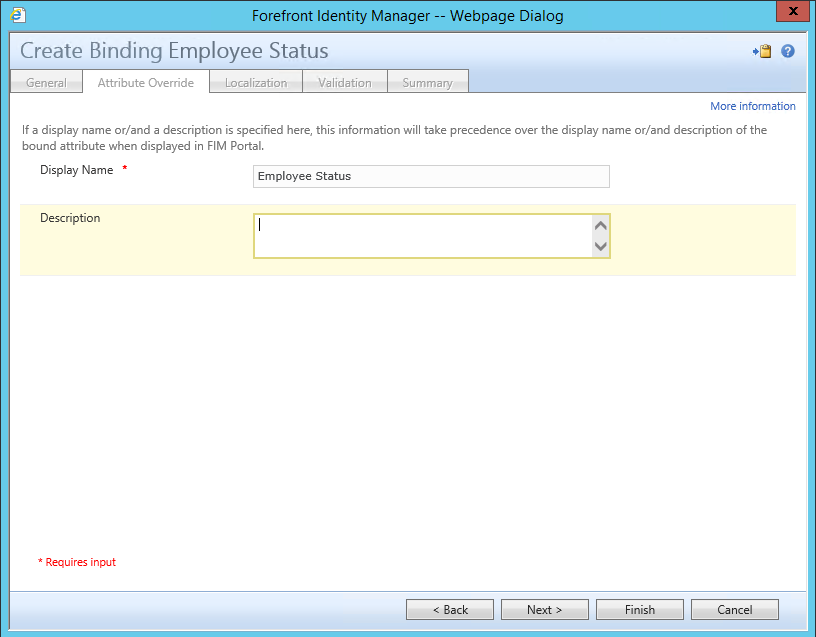
Task: Go to the Validation tab
Action: coord(345,82)
